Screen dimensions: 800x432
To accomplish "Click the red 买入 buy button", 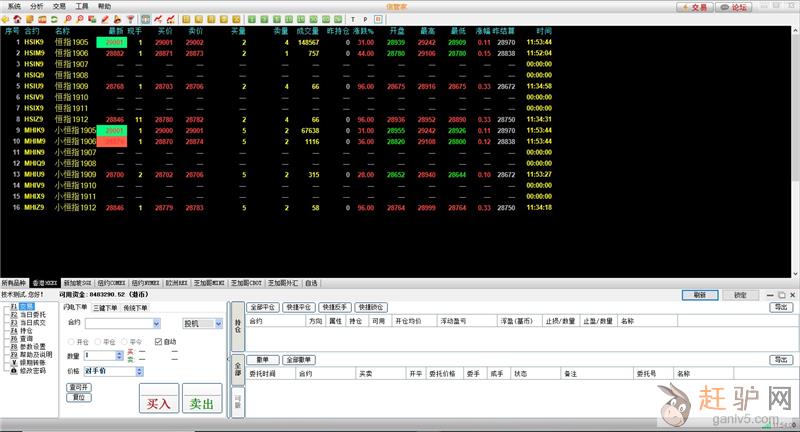I will coord(158,404).
